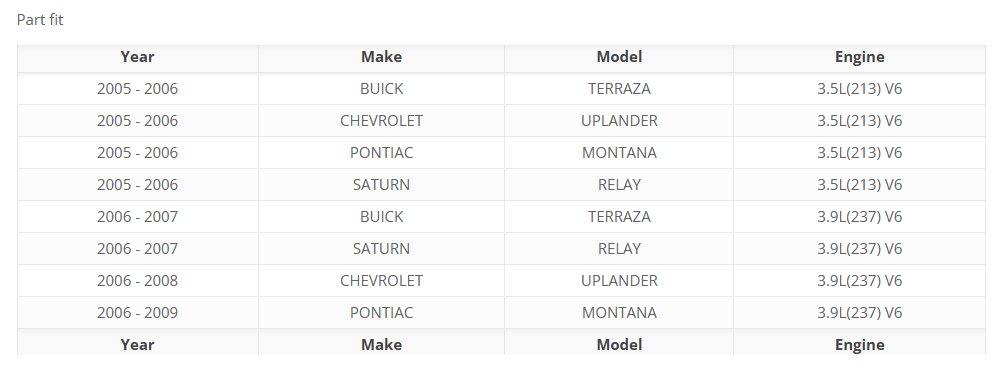The height and width of the screenshot is (371, 1002).
Task: Click RELAY in the 2006 - 2007 row
Action: (619, 248)
